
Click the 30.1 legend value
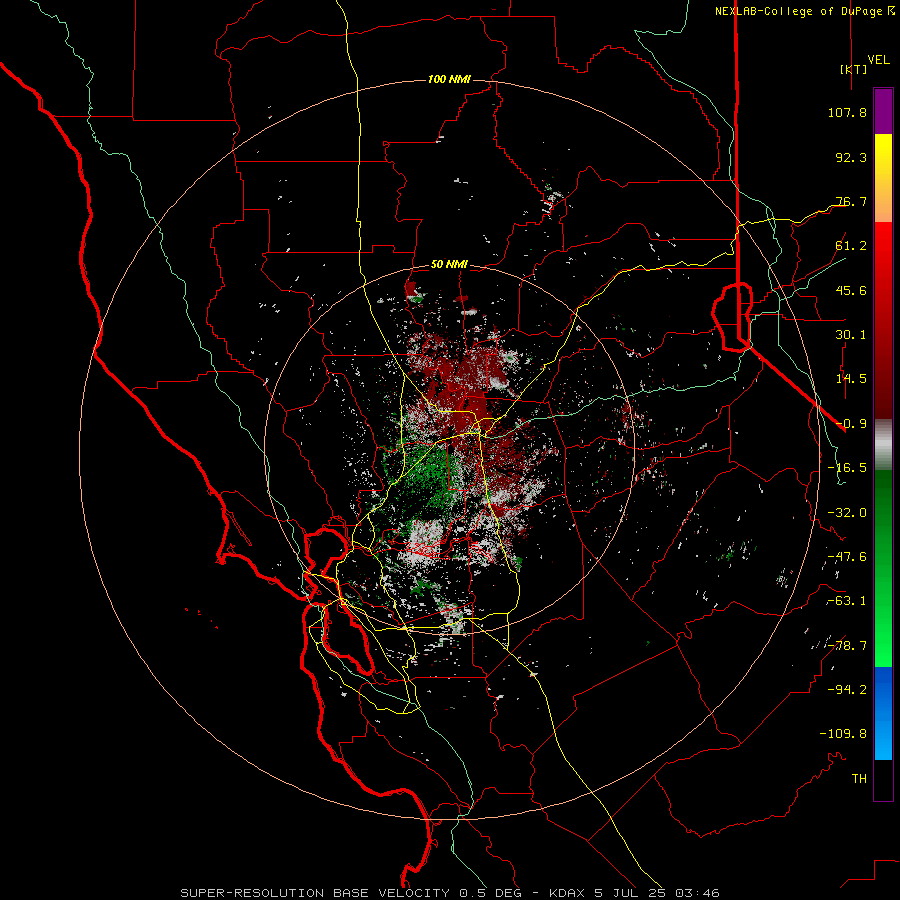pos(851,335)
